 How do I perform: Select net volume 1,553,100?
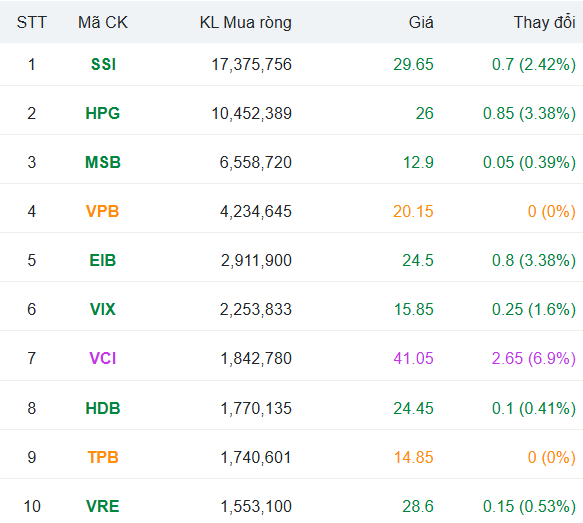[x=256, y=506]
